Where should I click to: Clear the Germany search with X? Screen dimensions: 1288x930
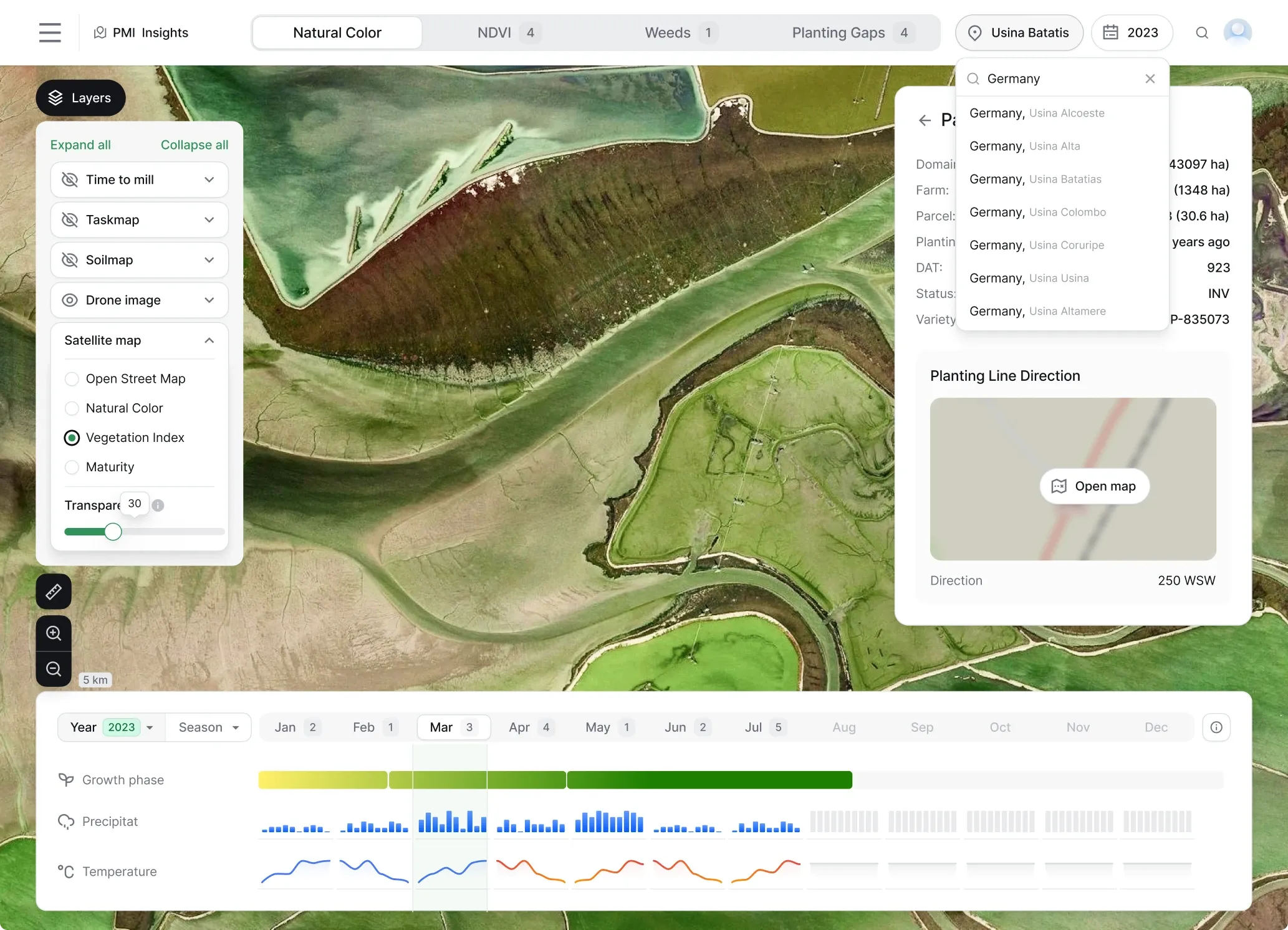pyautogui.click(x=1150, y=79)
